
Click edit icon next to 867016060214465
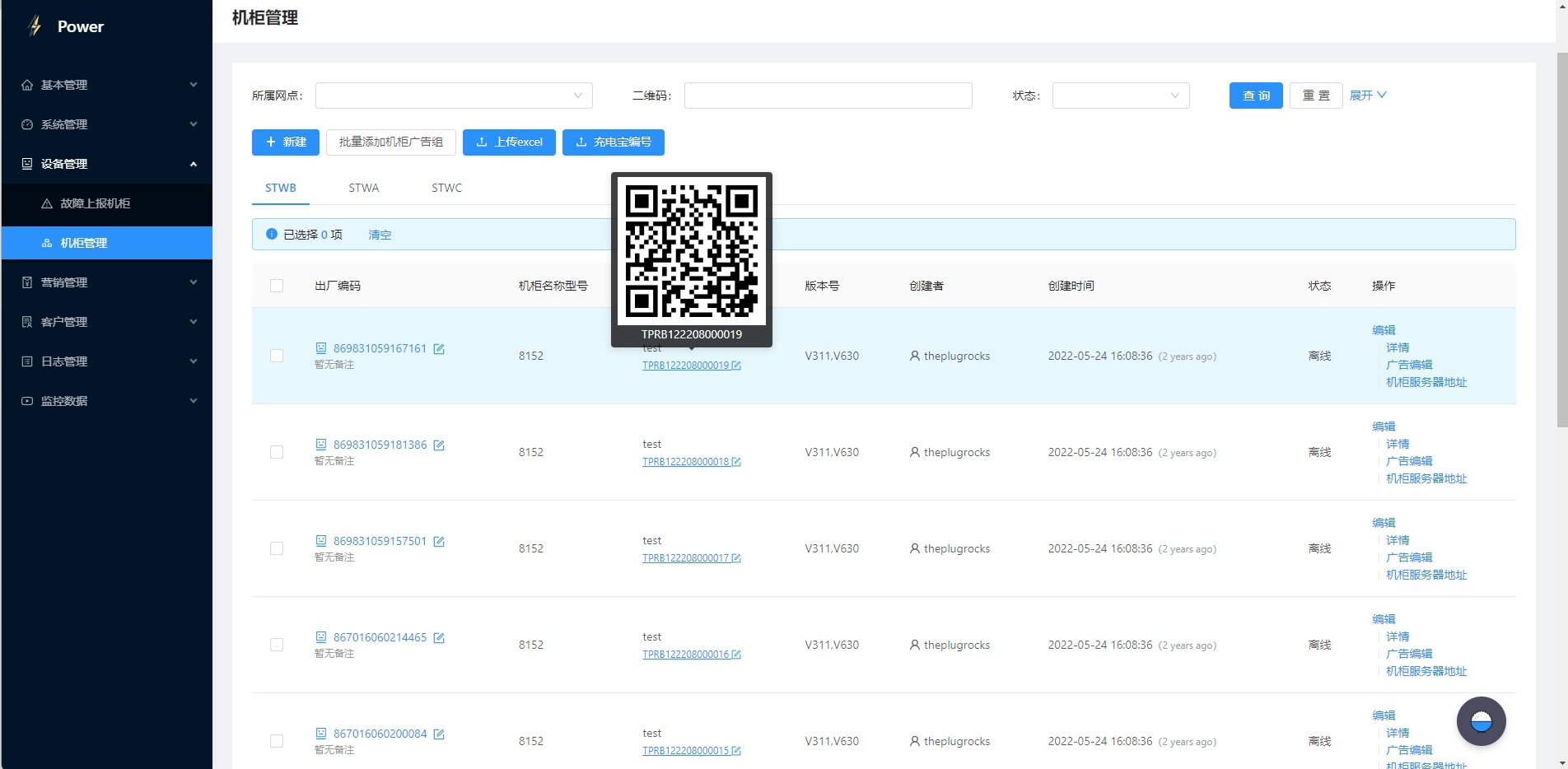(x=439, y=638)
